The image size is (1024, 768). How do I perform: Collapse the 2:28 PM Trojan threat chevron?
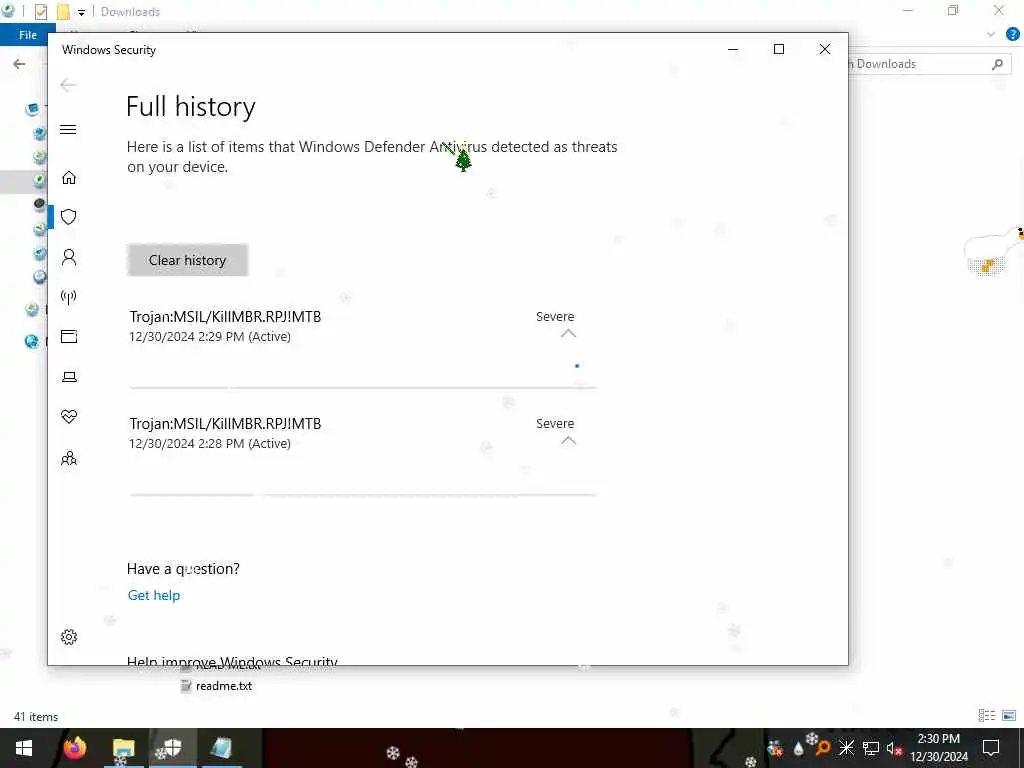pyautogui.click(x=568, y=440)
